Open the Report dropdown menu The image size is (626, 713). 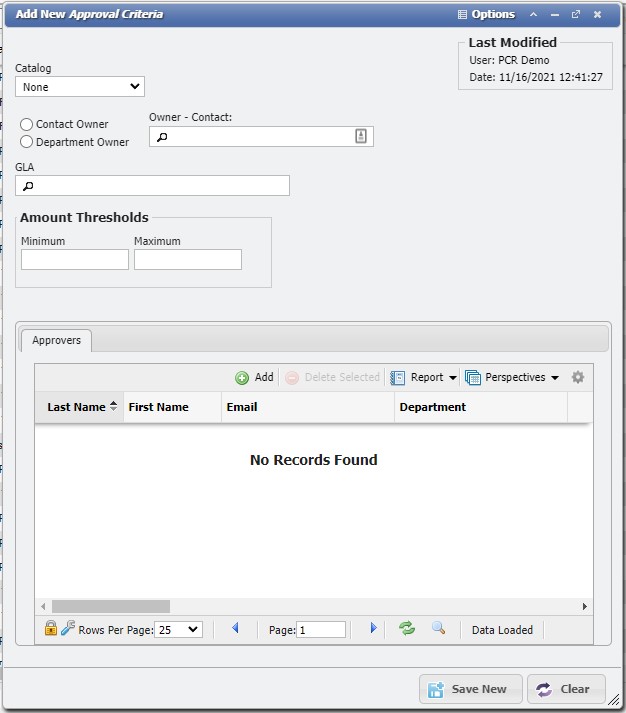click(x=423, y=377)
